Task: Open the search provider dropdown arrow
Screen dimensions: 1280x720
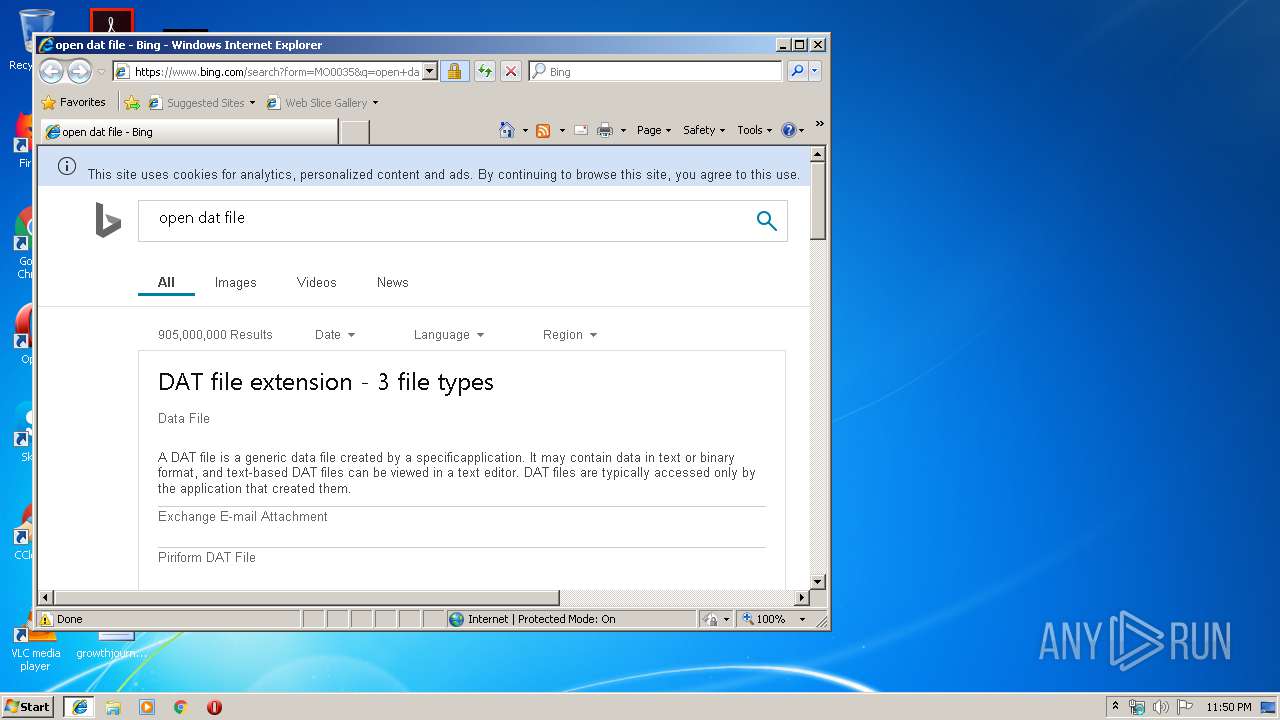Action: pyautogui.click(x=815, y=72)
